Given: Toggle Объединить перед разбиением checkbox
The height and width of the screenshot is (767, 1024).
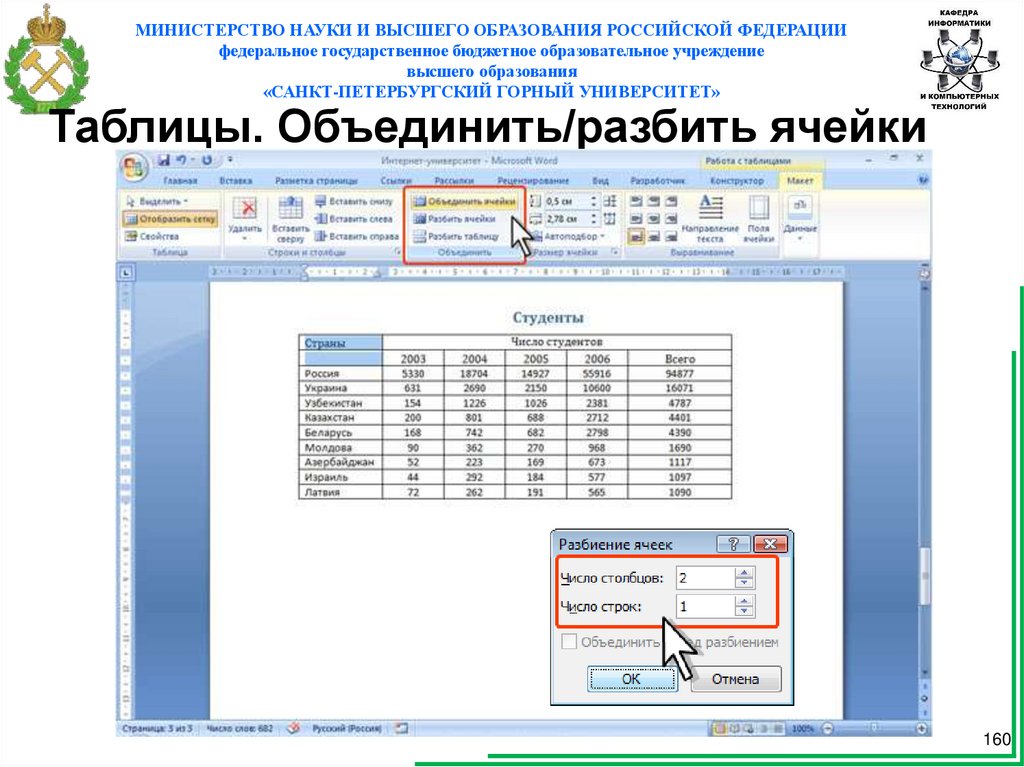Looking at the screenshot, I should (x=569, y=642).
